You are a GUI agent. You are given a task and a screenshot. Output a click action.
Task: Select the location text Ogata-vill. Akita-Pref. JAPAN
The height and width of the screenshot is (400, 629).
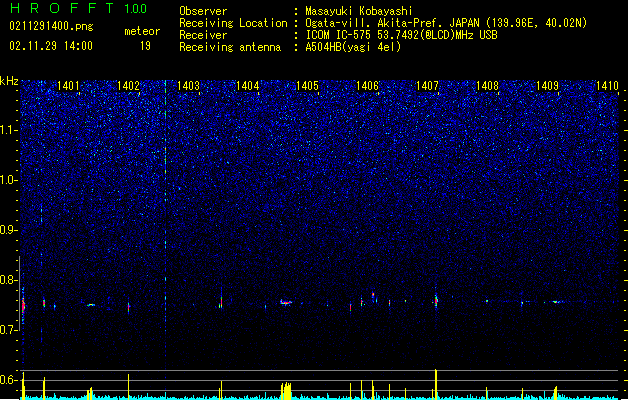[393, 23]
